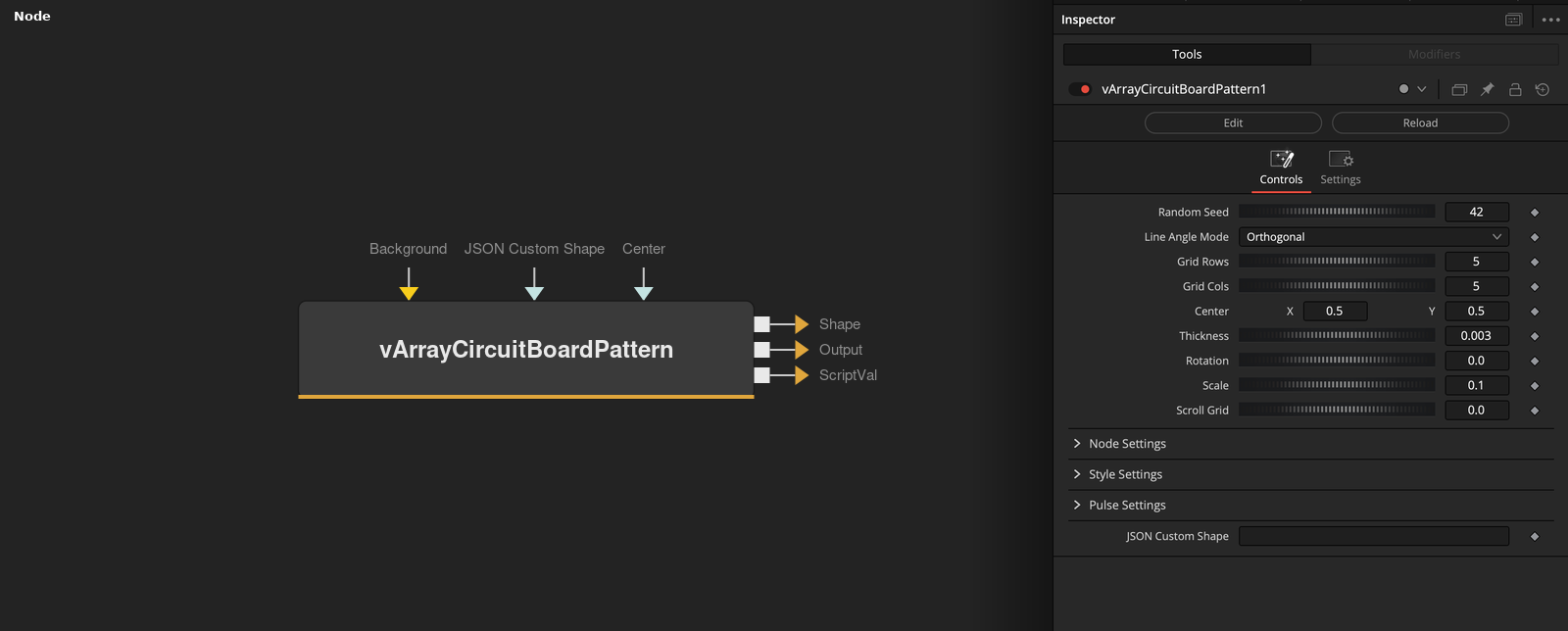1568x631 pixels.
Task: Toggle keyframe diamond for Line Angle Mode
Action: point(1535,237)
